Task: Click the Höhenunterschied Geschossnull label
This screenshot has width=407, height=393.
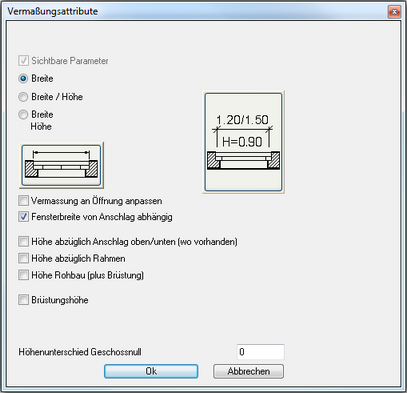Action: [x=80, y=352]
